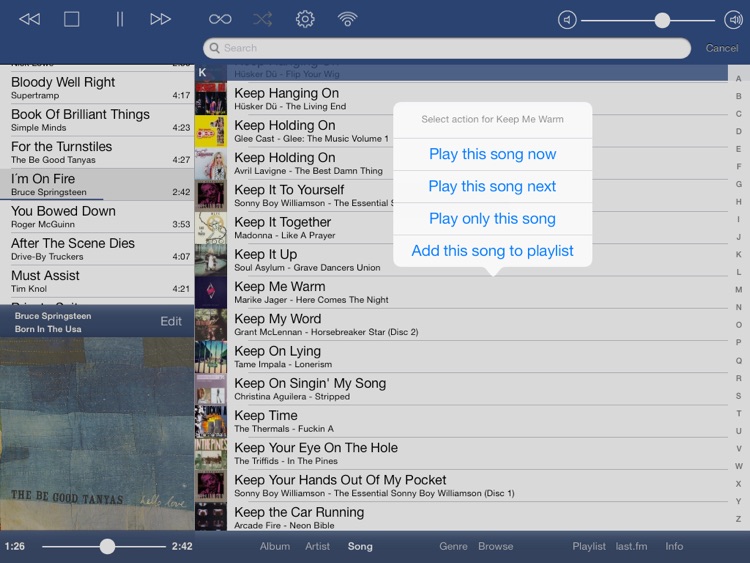The image size is (750, 563).
Task: Select I'm On Fire in playlist
Action: tap(97, 185)
